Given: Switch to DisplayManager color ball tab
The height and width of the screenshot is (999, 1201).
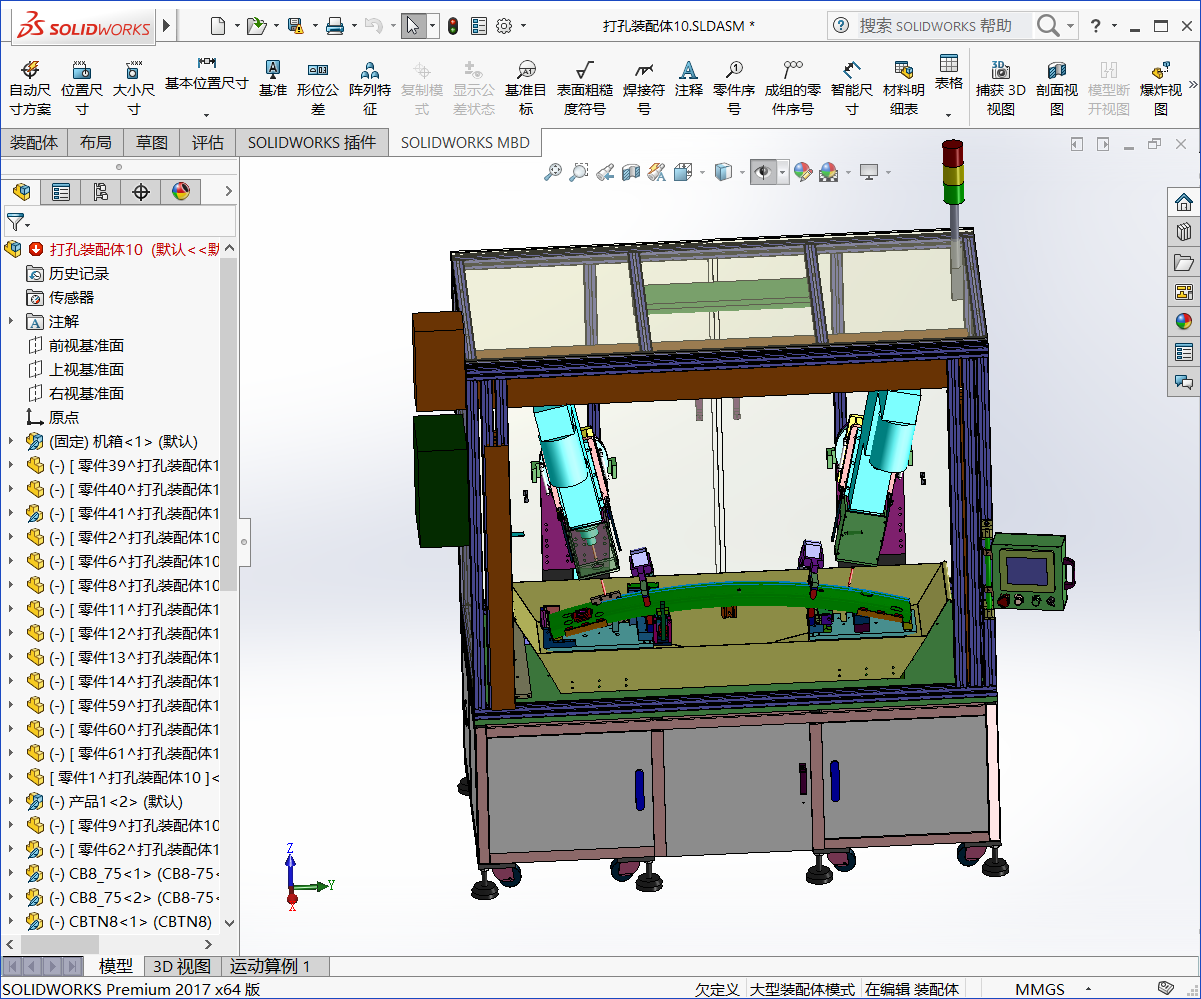Looking at the screenshot, I should [x=181, y=191].
